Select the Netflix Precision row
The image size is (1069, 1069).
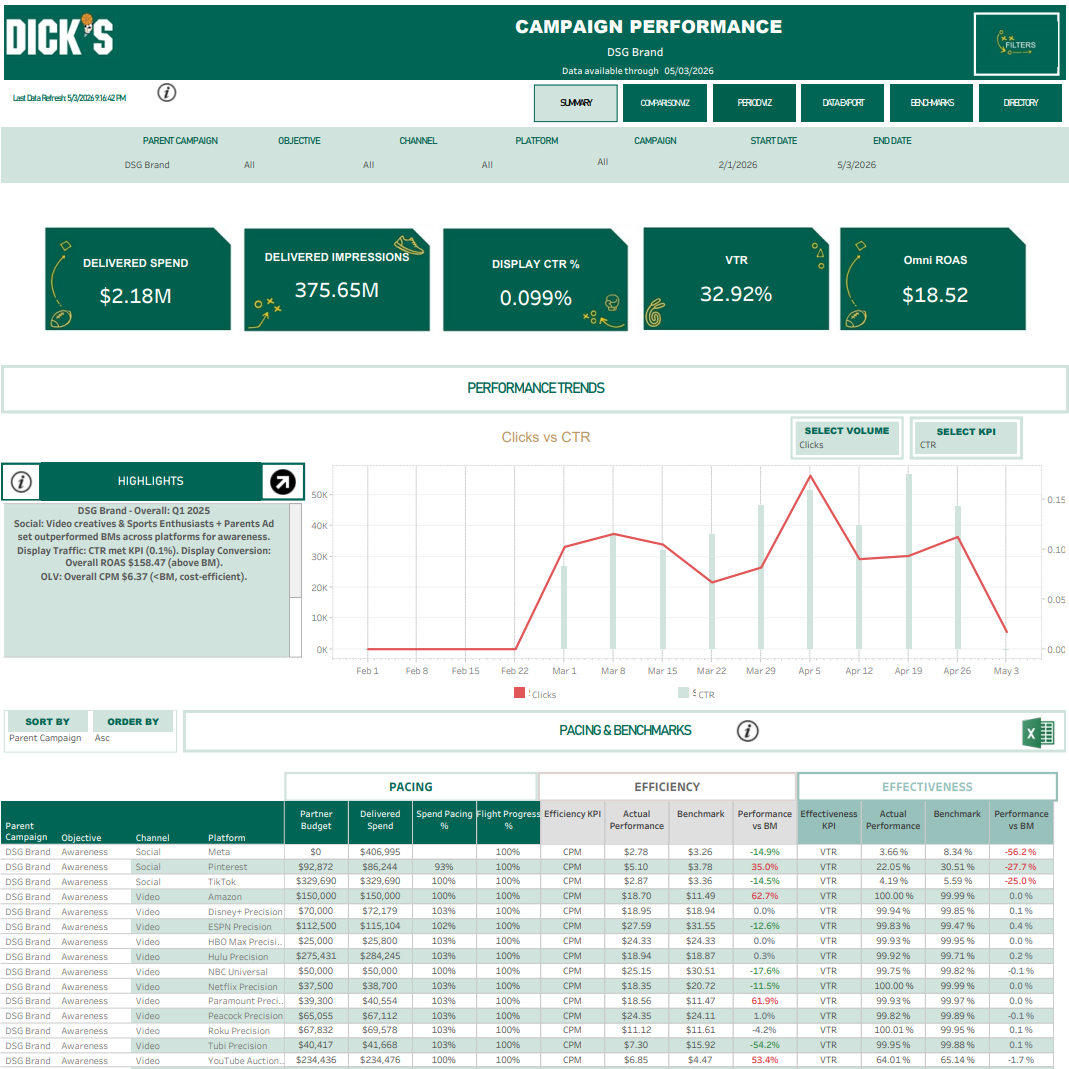527,987
